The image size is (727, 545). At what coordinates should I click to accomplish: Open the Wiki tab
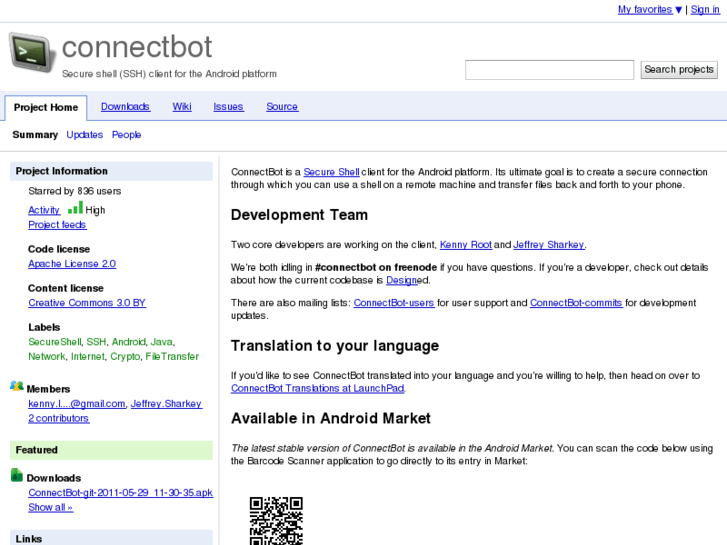(182, 107)
